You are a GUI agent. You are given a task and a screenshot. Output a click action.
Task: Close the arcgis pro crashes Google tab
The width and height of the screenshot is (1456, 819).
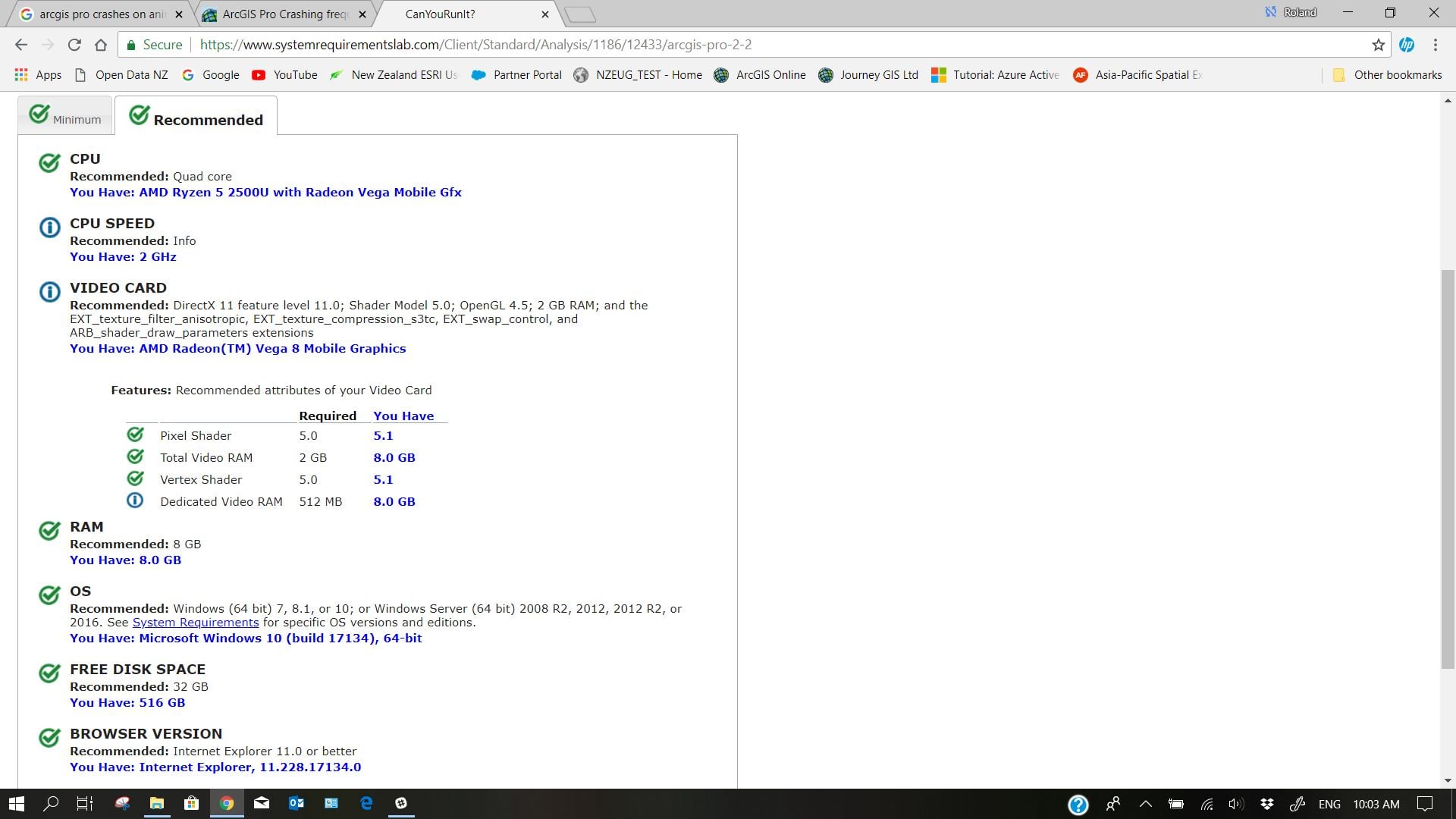pyautogui.click(x=179, y=14)
